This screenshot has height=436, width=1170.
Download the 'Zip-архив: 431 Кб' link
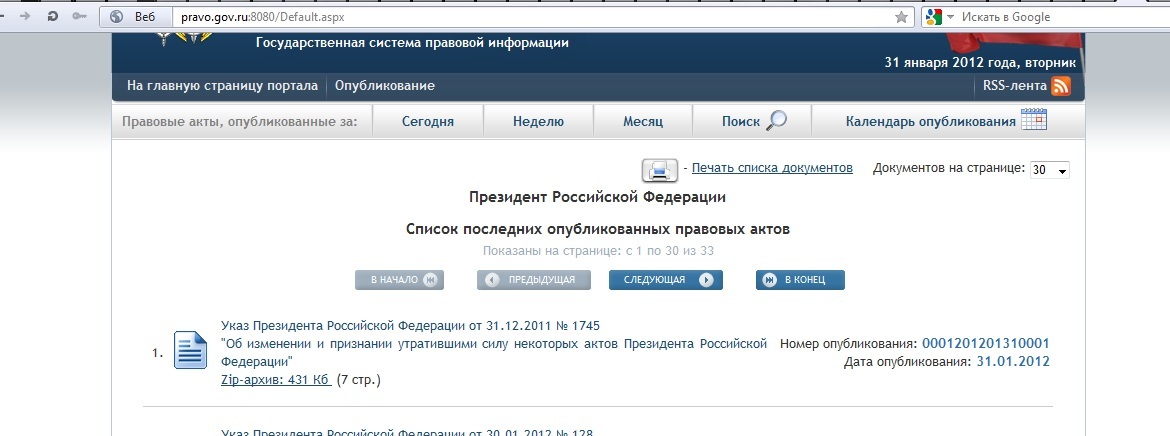pyautogui.click(x=276, y=380)
